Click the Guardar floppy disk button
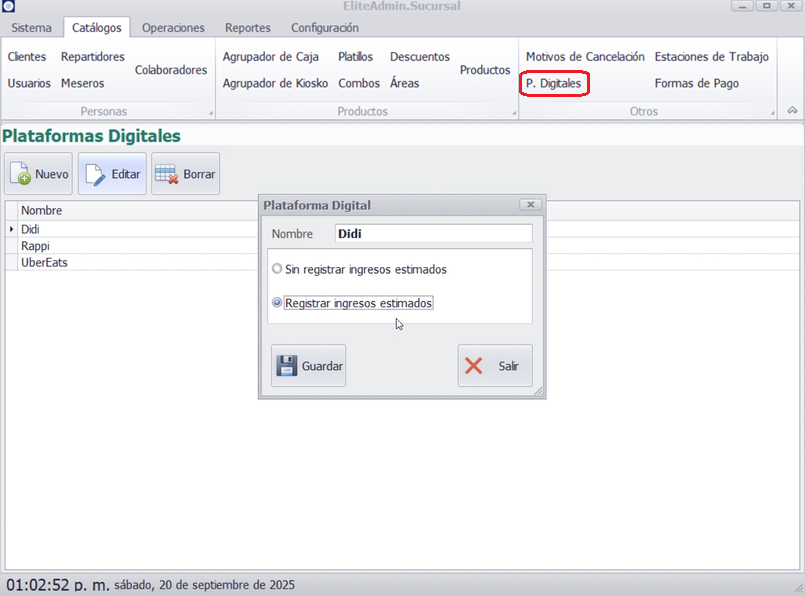This screenshot has height=596, width=805. 308,366
